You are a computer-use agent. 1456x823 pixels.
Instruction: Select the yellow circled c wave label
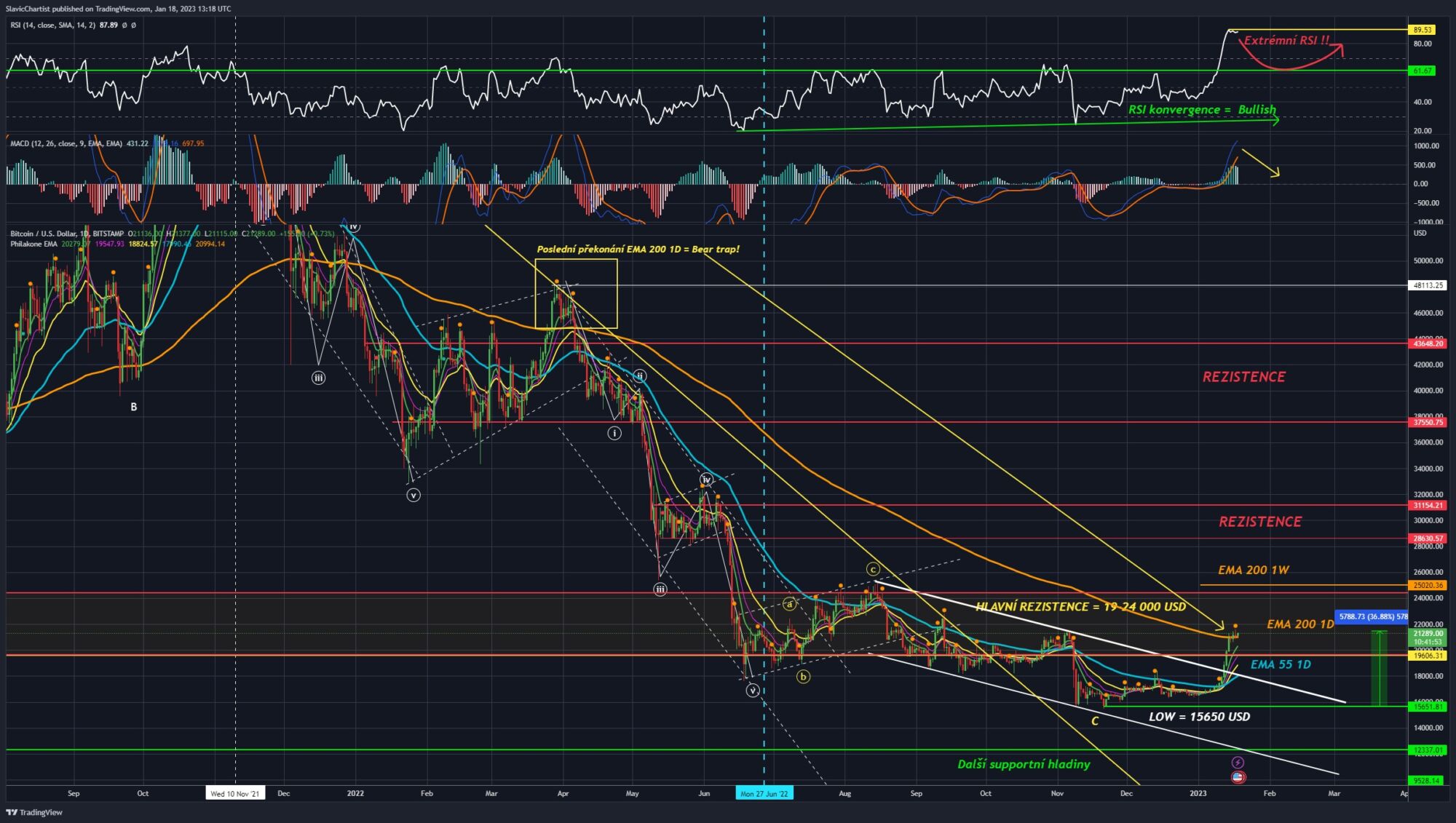(x=873, y=569)
